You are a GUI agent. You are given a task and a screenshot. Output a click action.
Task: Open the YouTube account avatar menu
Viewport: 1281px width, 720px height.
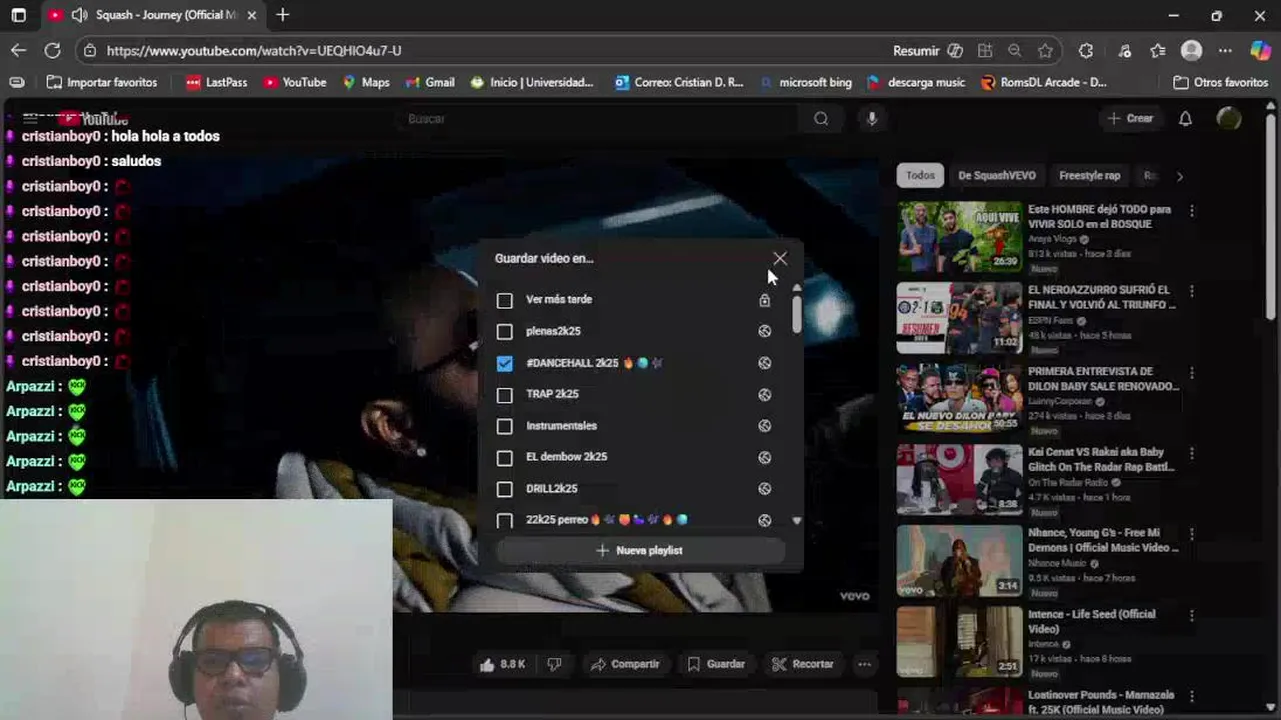(1229, 119)
